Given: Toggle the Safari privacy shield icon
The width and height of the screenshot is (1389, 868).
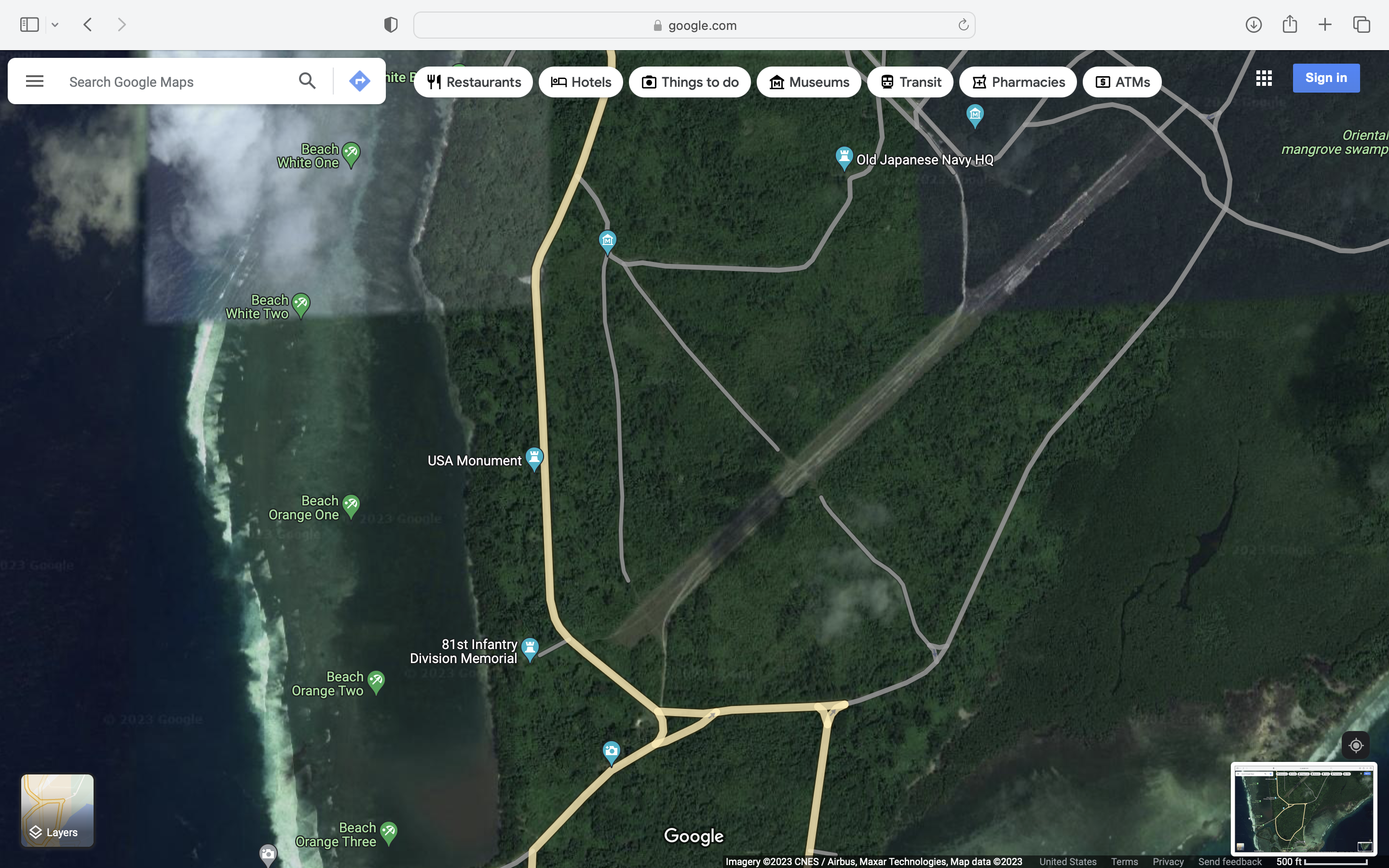Looking at the screenshot, I should point(391,25).
